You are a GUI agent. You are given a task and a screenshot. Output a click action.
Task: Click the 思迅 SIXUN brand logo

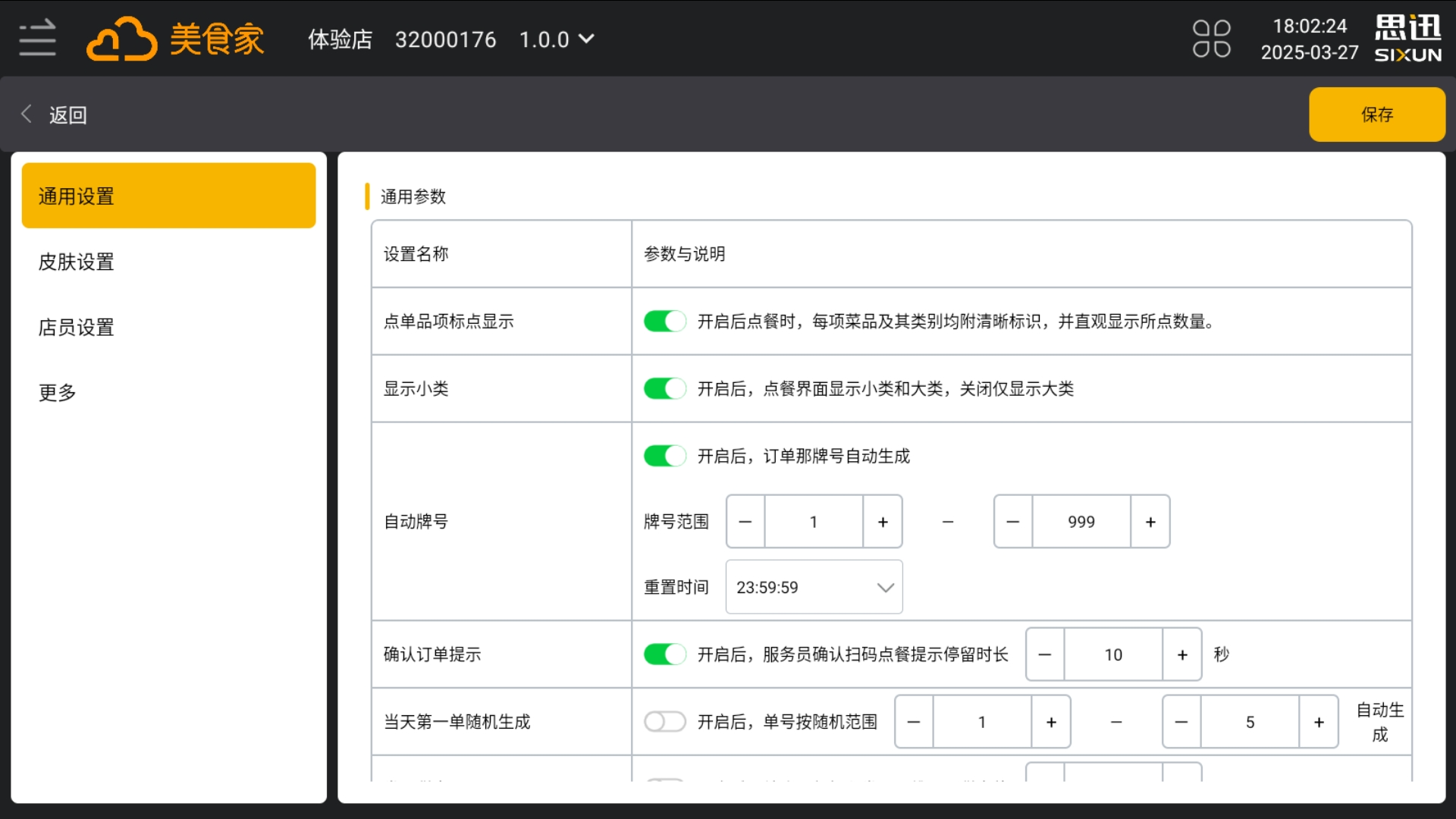(x=1407, y=37)
